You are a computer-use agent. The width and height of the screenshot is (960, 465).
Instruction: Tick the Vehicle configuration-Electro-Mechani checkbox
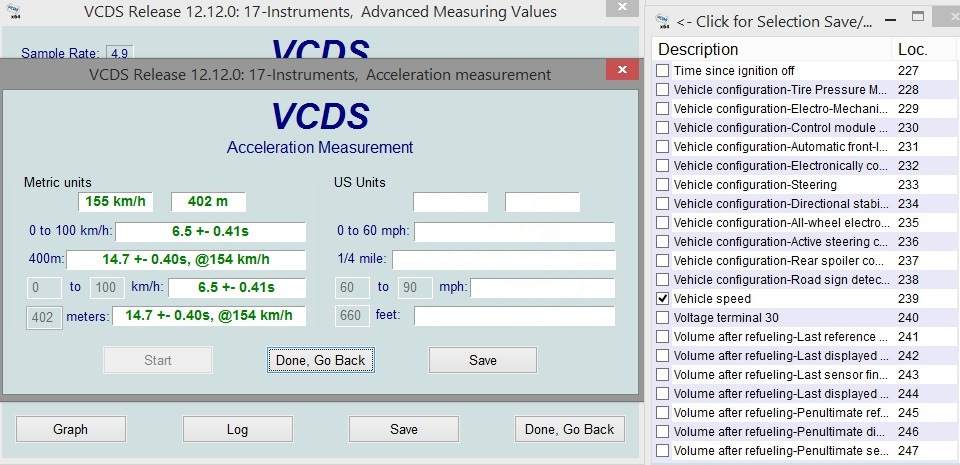[x=662, y=108]
